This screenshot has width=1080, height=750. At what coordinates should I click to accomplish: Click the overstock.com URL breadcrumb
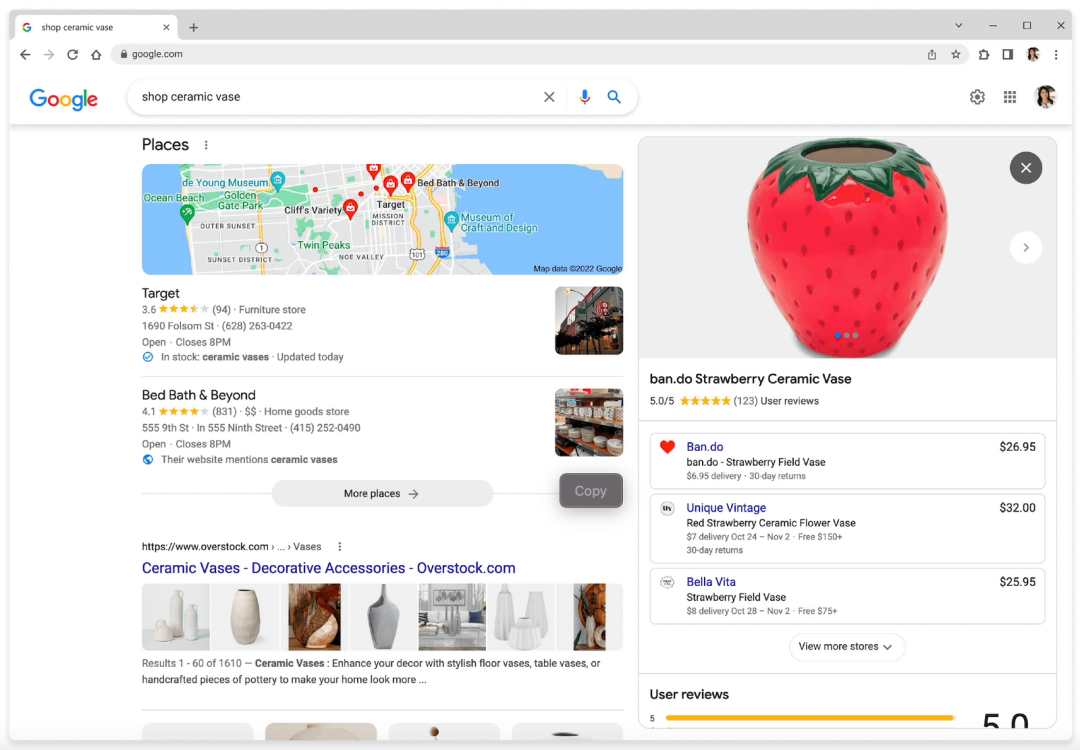click(x=231, y=547)
